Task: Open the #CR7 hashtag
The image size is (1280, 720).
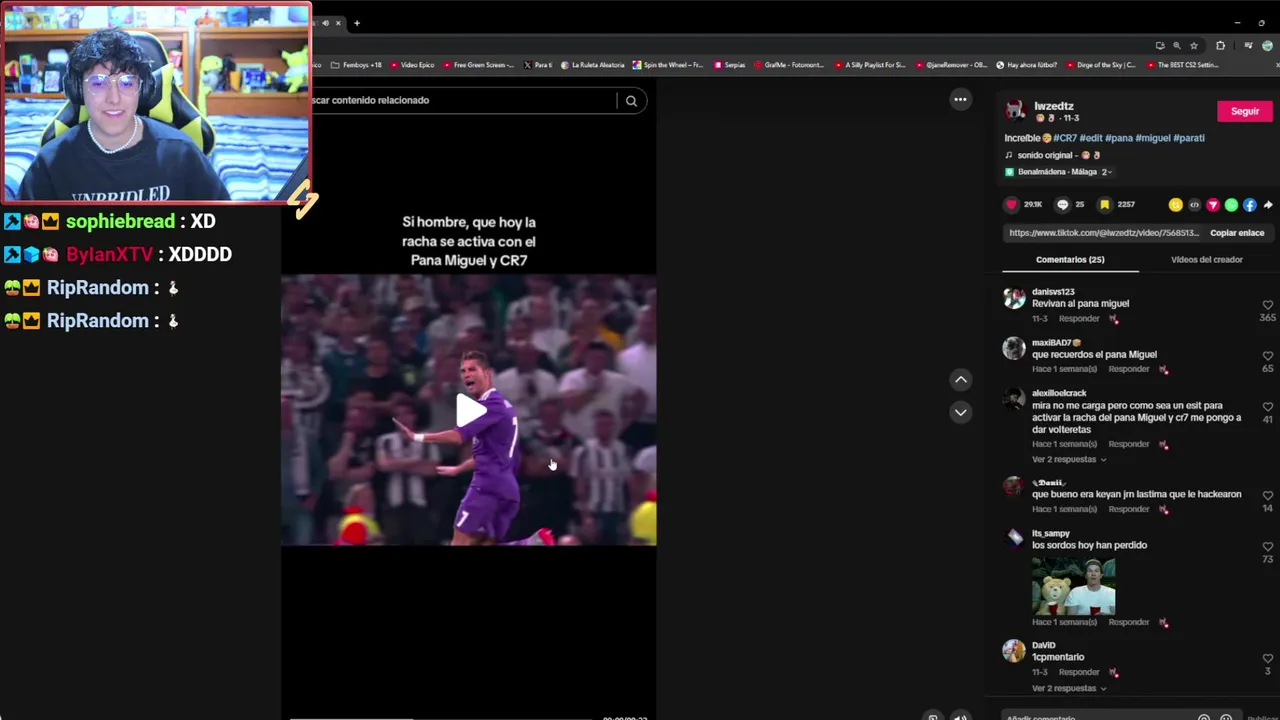Action: pyautogui.click(x=1065, y=138)
